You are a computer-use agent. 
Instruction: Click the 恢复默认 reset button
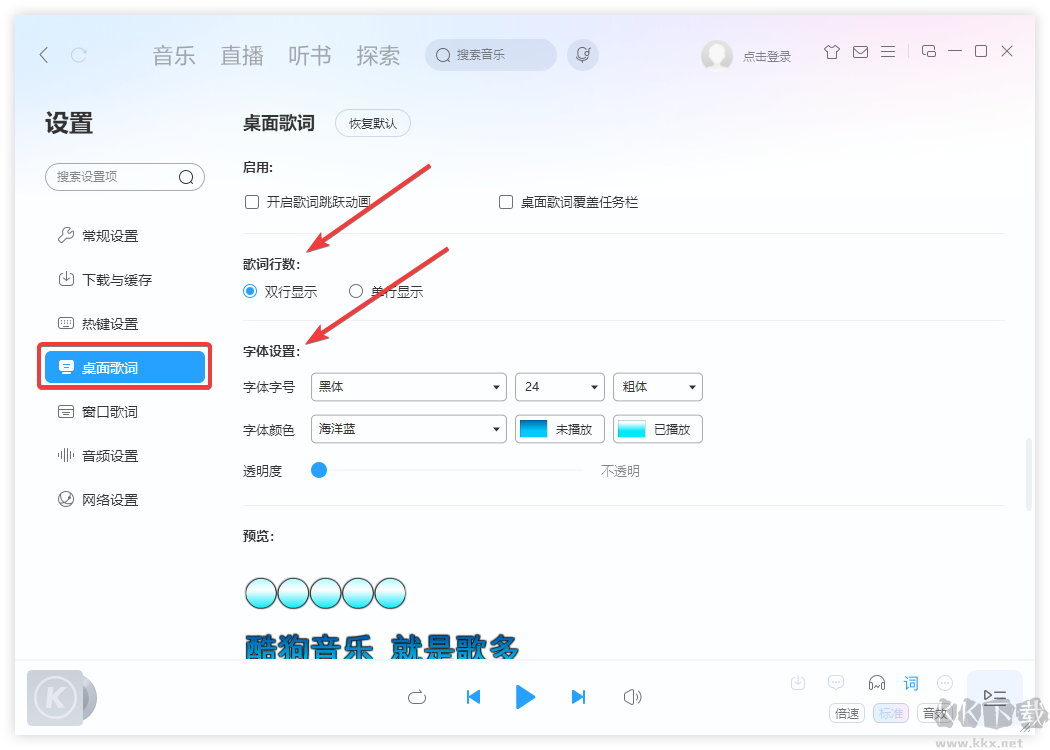pyautogui.click(x=372, y=123)
